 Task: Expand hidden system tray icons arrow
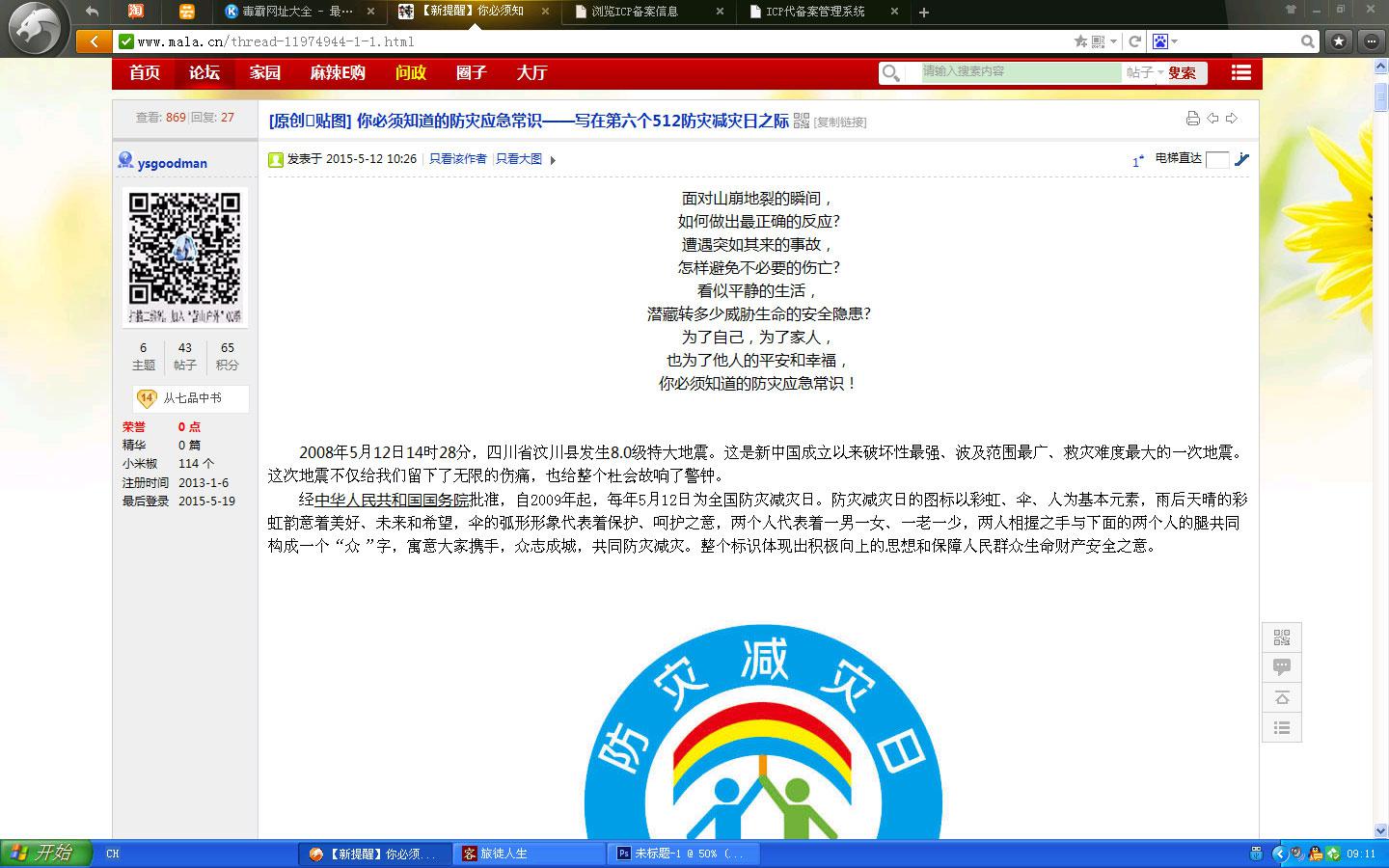tap(1280, 854)
